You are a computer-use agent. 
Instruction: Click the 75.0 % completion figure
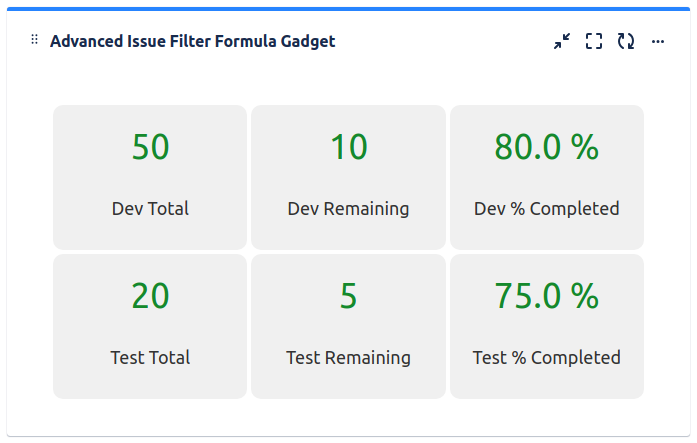[546, 296]
